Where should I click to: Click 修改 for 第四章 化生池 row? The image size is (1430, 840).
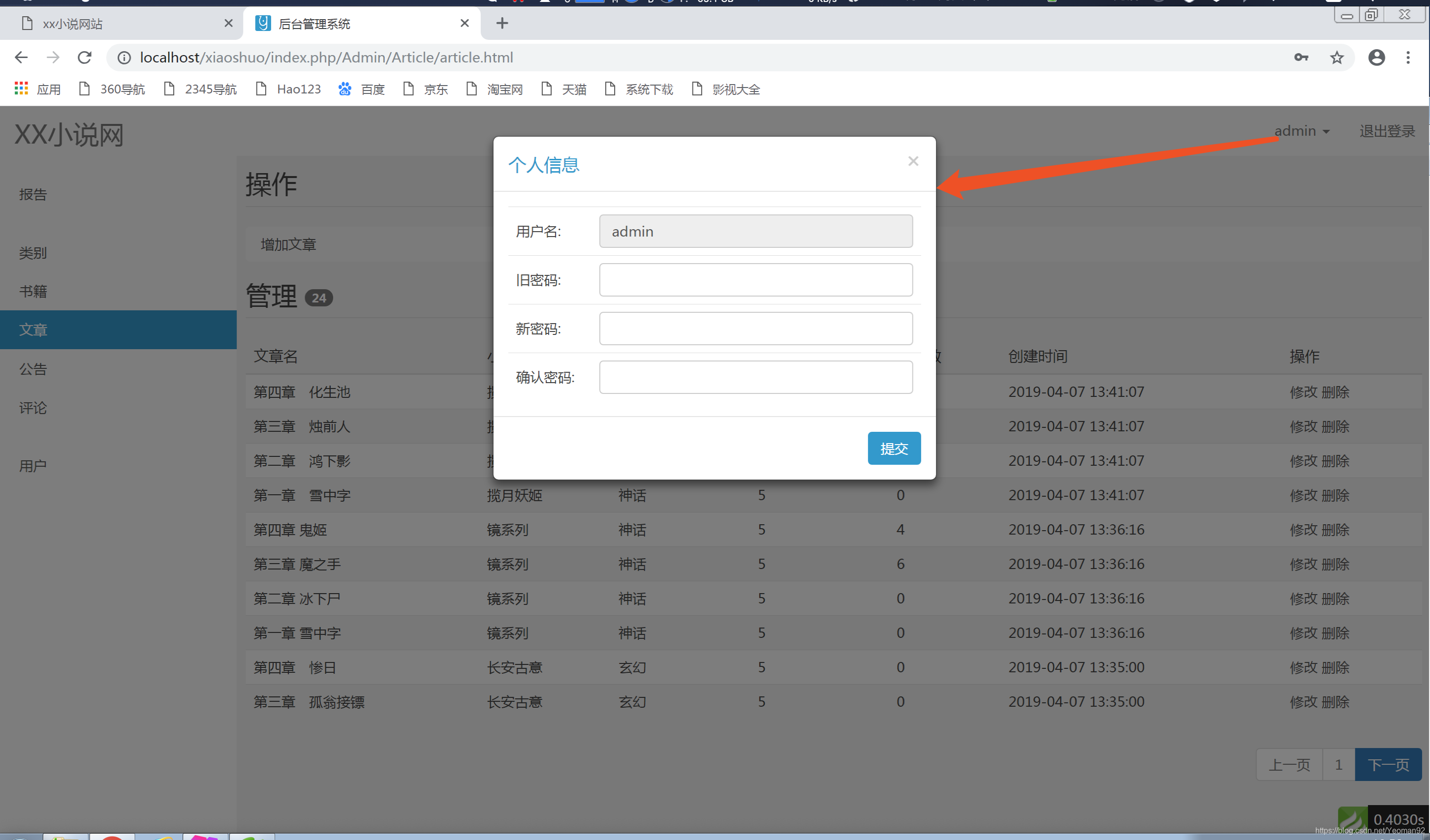(x=1304, y=392)
